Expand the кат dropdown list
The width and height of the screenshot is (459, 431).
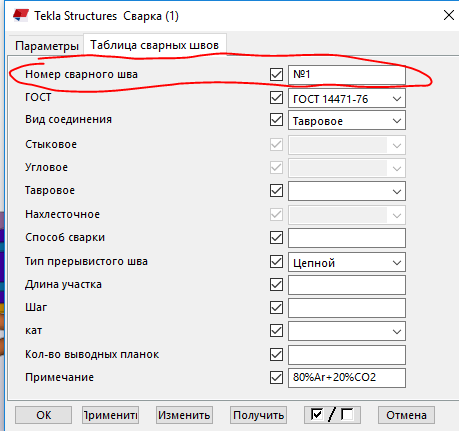coord(347,331)
